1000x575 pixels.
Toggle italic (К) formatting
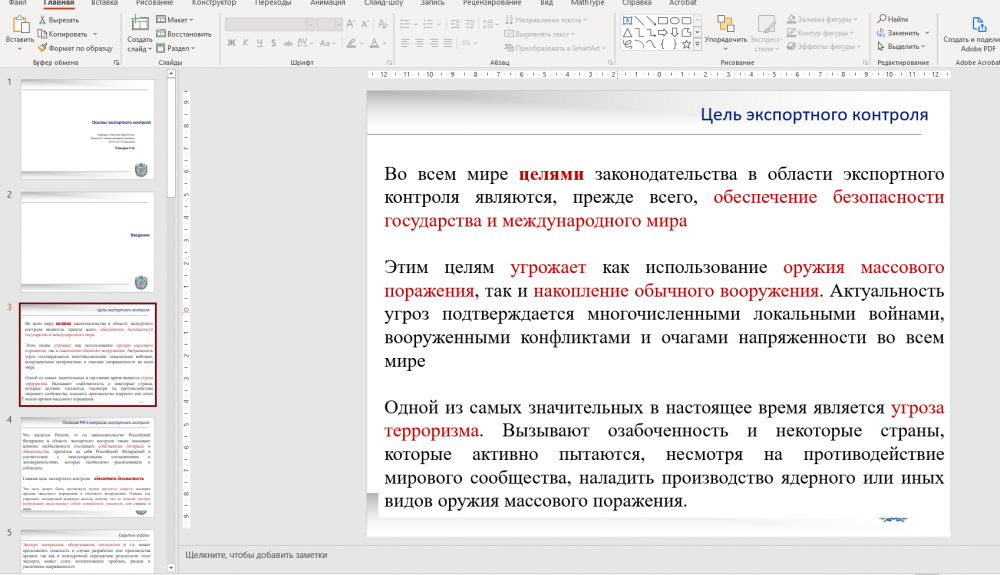pos(245,43)
